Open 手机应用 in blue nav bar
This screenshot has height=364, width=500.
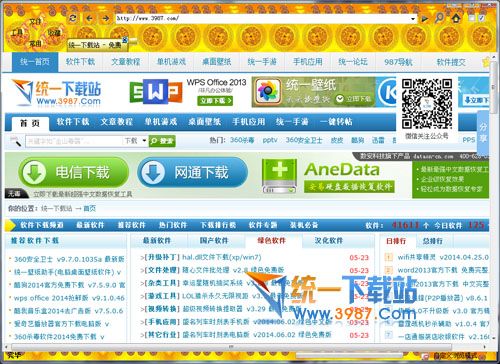[x=248, y=122]
